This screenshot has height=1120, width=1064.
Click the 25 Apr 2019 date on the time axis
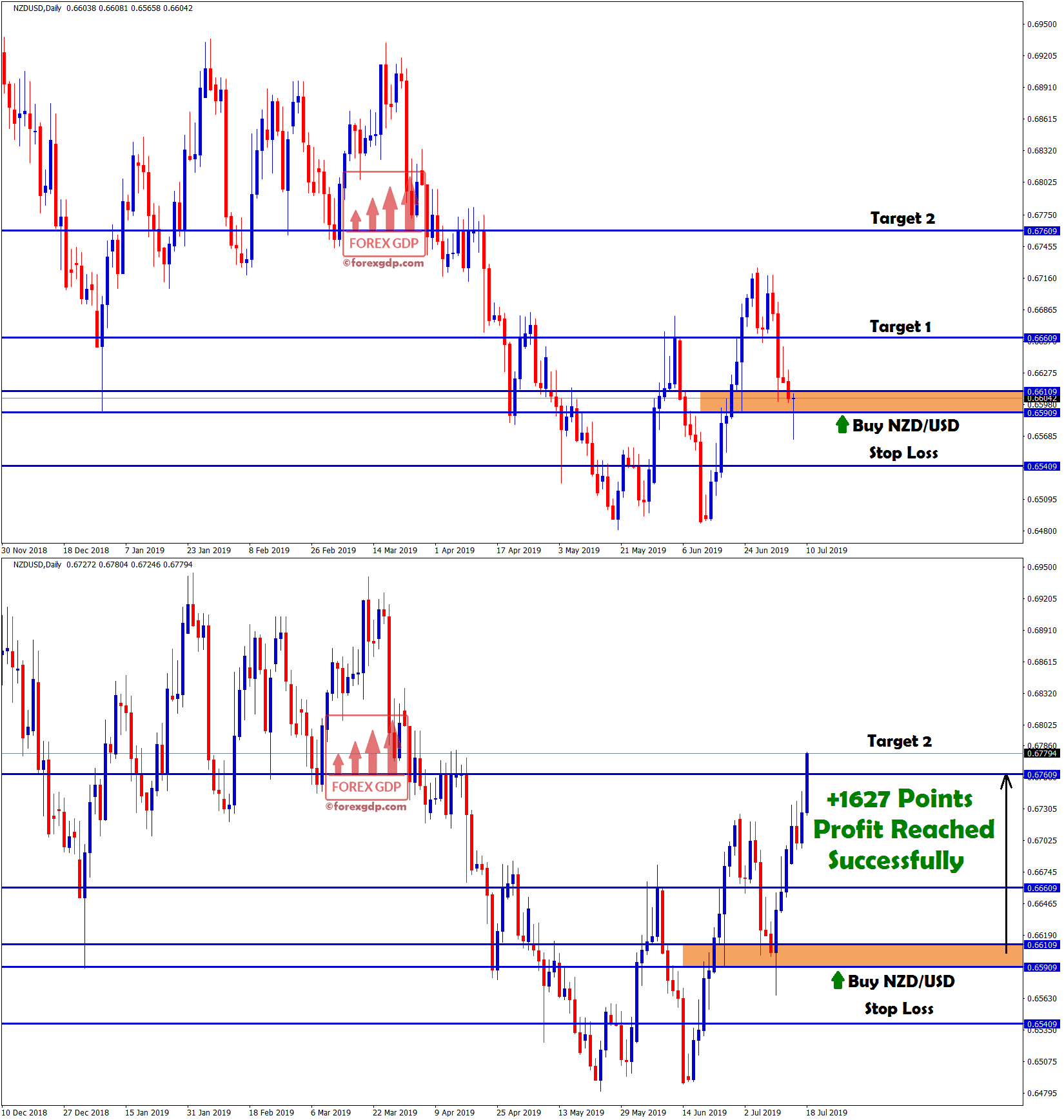(x=518, y=1112)
